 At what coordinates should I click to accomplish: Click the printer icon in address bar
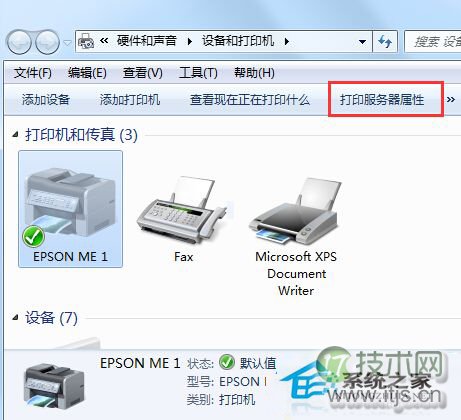[86, 41]
